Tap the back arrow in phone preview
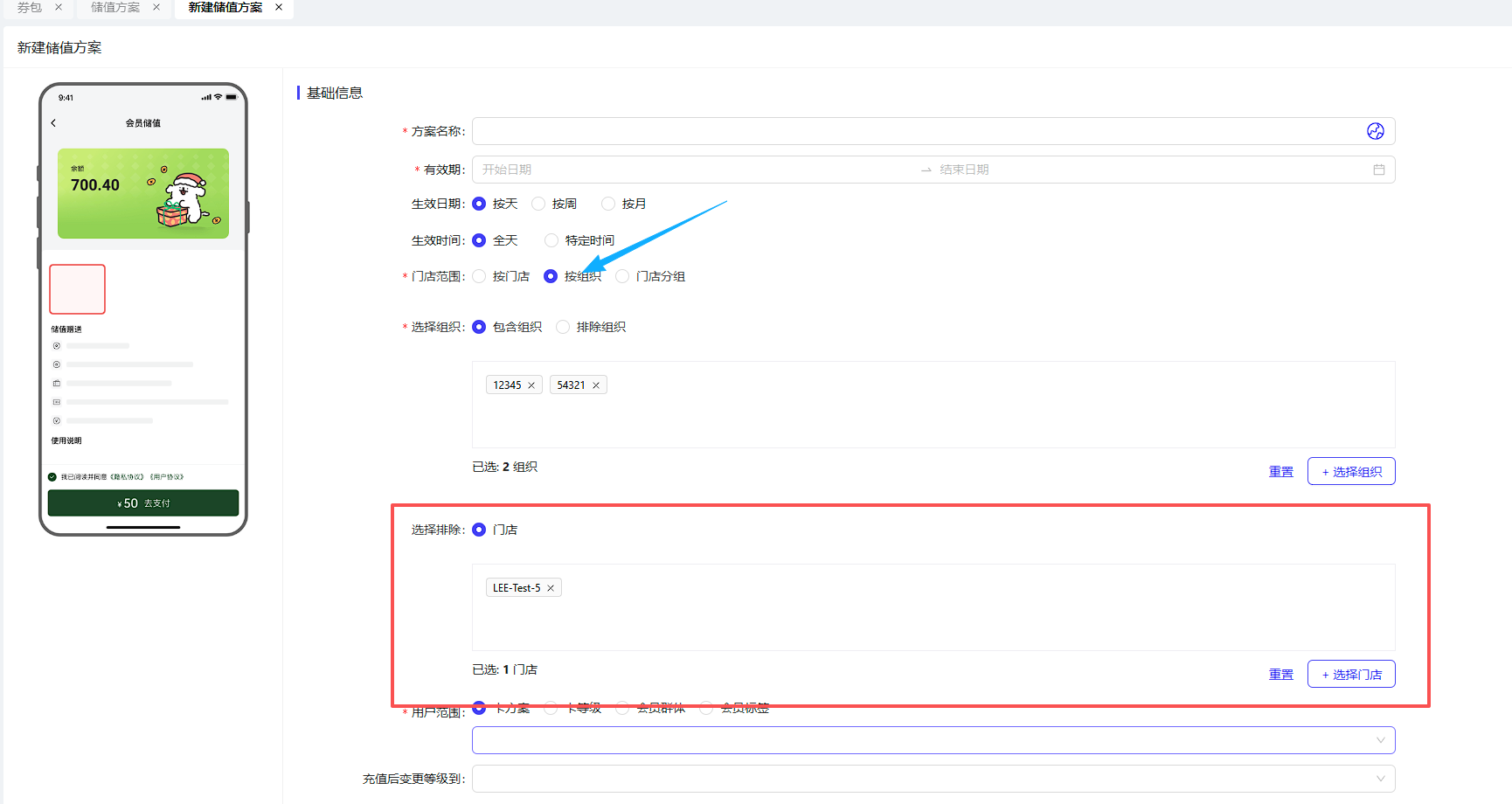Screen dimensions: 1512x804 [x=54, y=123]
